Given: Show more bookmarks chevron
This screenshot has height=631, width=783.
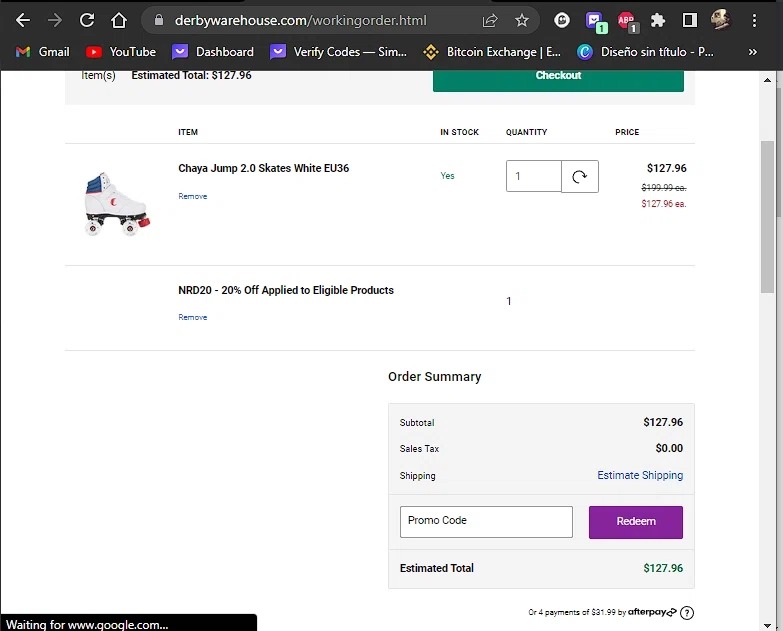Looking at the screenshot, I should (x=753, y=52).
